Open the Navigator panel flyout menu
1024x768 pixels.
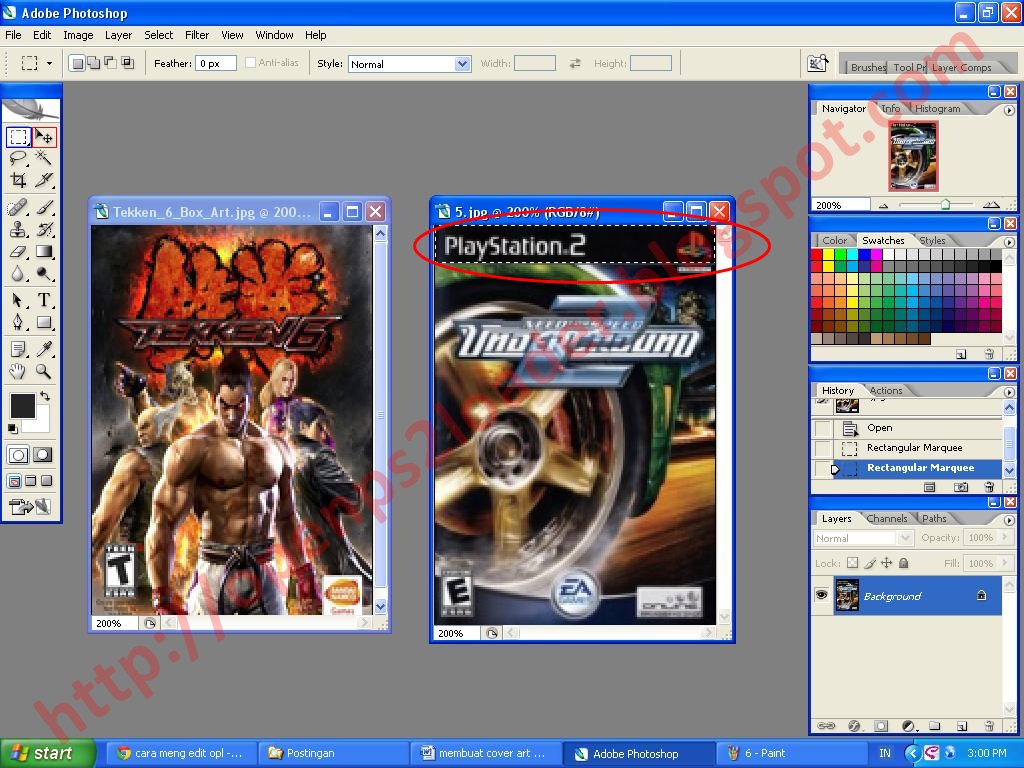click(x=1009, y=110)
